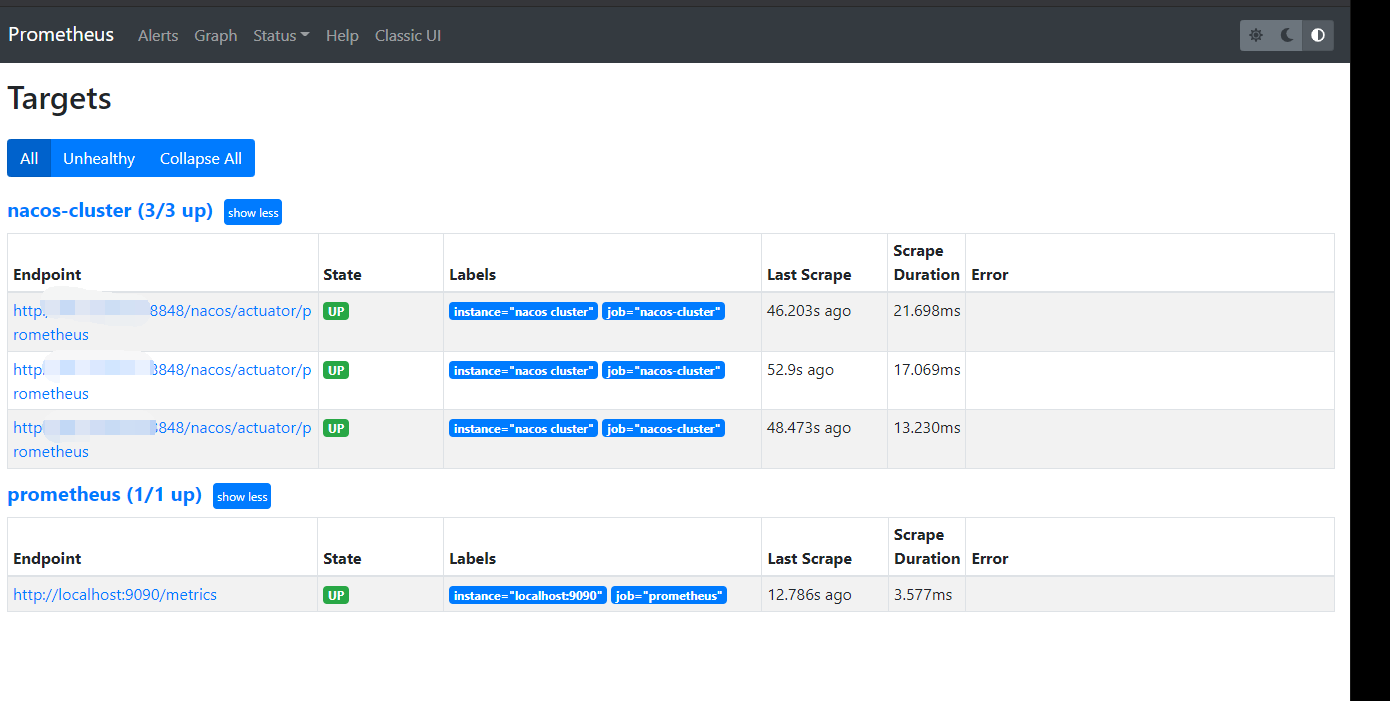The height and width of the screenshot is (701, 1390).
Task: Click the first nacos actuator endpoint link
Action: pyautogui.click(x=160, y=322)
